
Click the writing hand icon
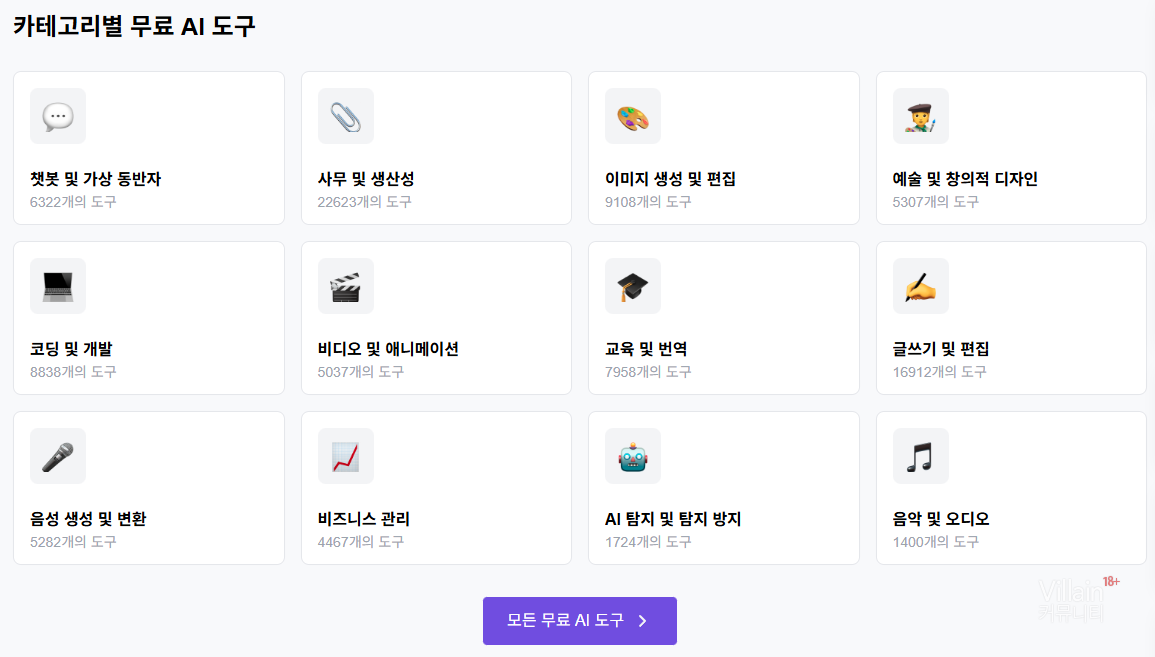coord(920,286)
